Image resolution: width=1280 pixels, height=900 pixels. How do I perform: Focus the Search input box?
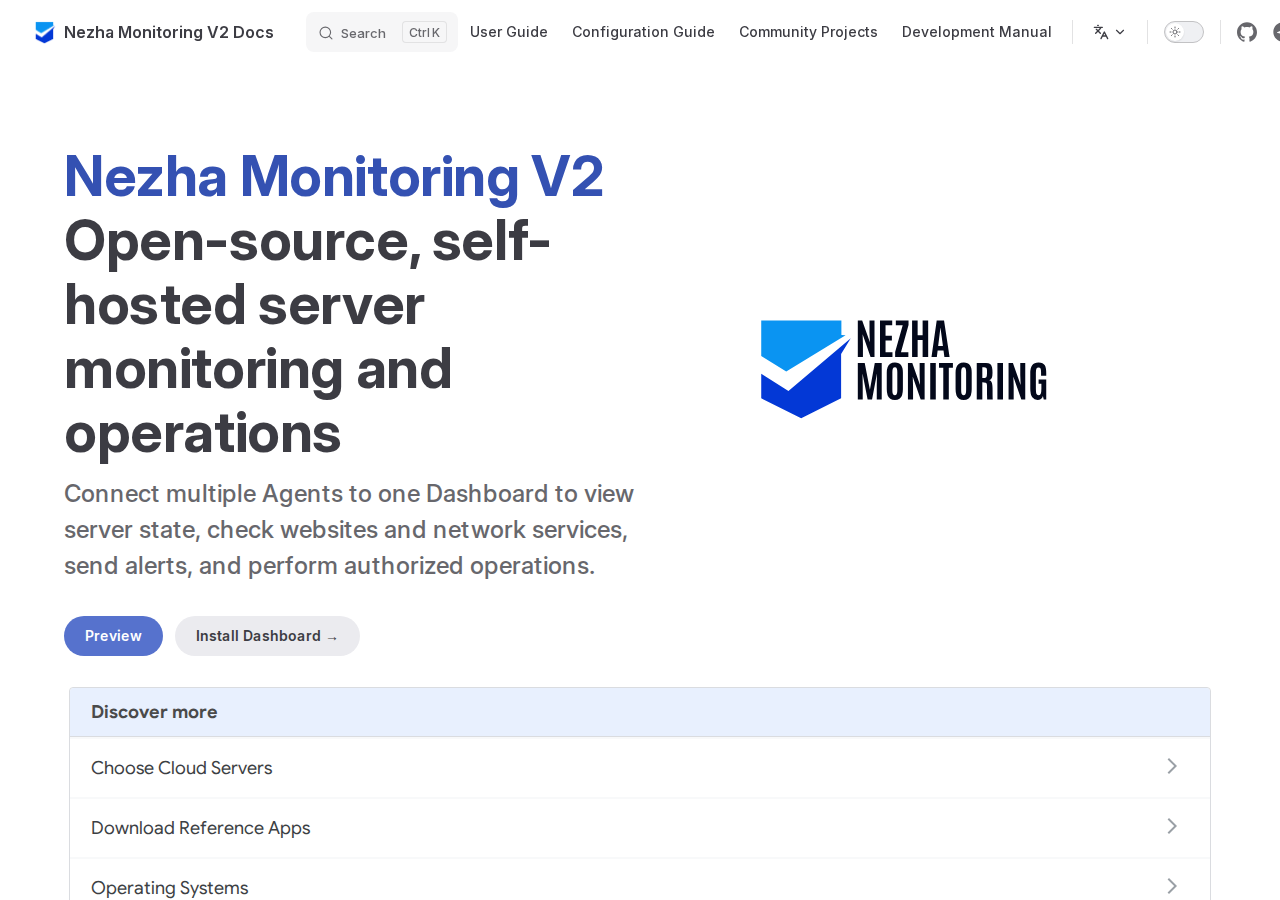point(382,32)
